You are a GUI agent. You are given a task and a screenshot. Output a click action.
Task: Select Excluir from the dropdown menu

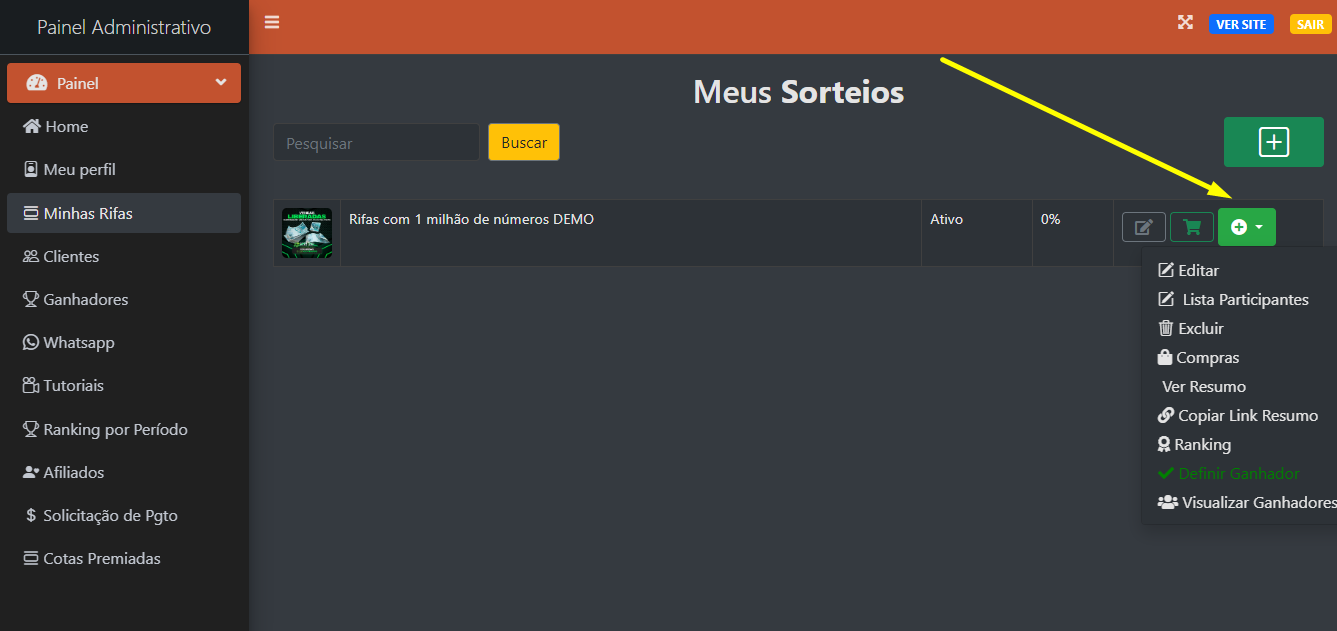tap(1190, 328)
